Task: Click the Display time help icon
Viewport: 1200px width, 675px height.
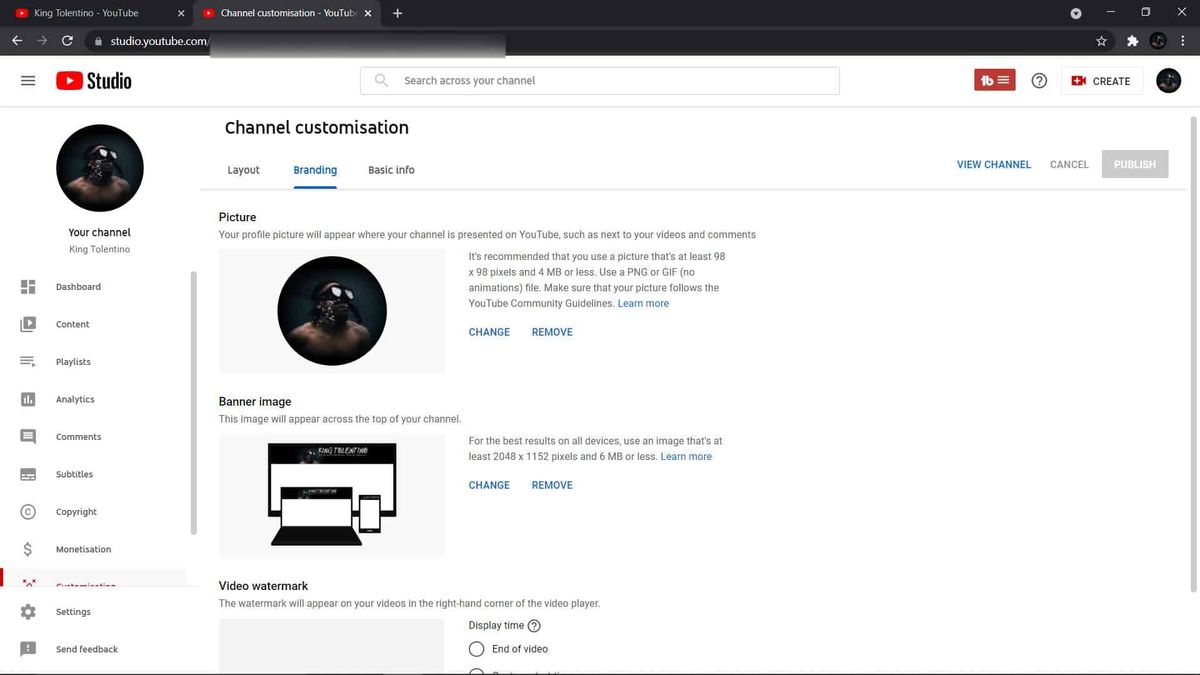Action: coord(534,626)
